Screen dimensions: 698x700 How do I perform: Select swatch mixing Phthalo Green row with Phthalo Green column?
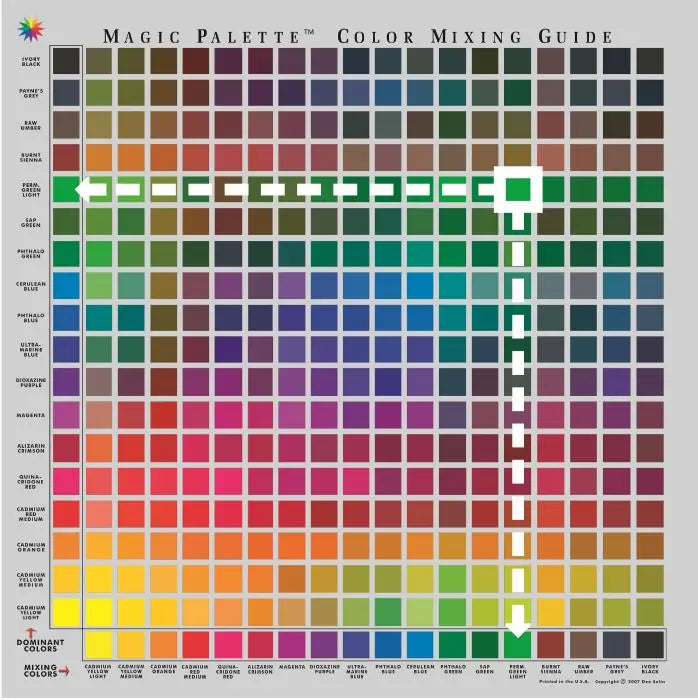tap(453, 254)
